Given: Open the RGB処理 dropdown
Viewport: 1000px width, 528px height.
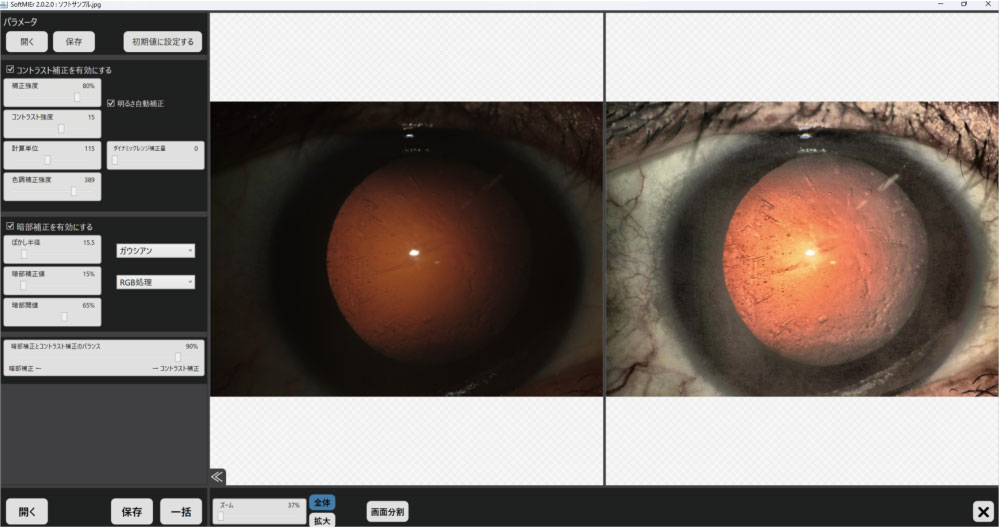Looking at the screenshot, I should (x=156, y=282).
